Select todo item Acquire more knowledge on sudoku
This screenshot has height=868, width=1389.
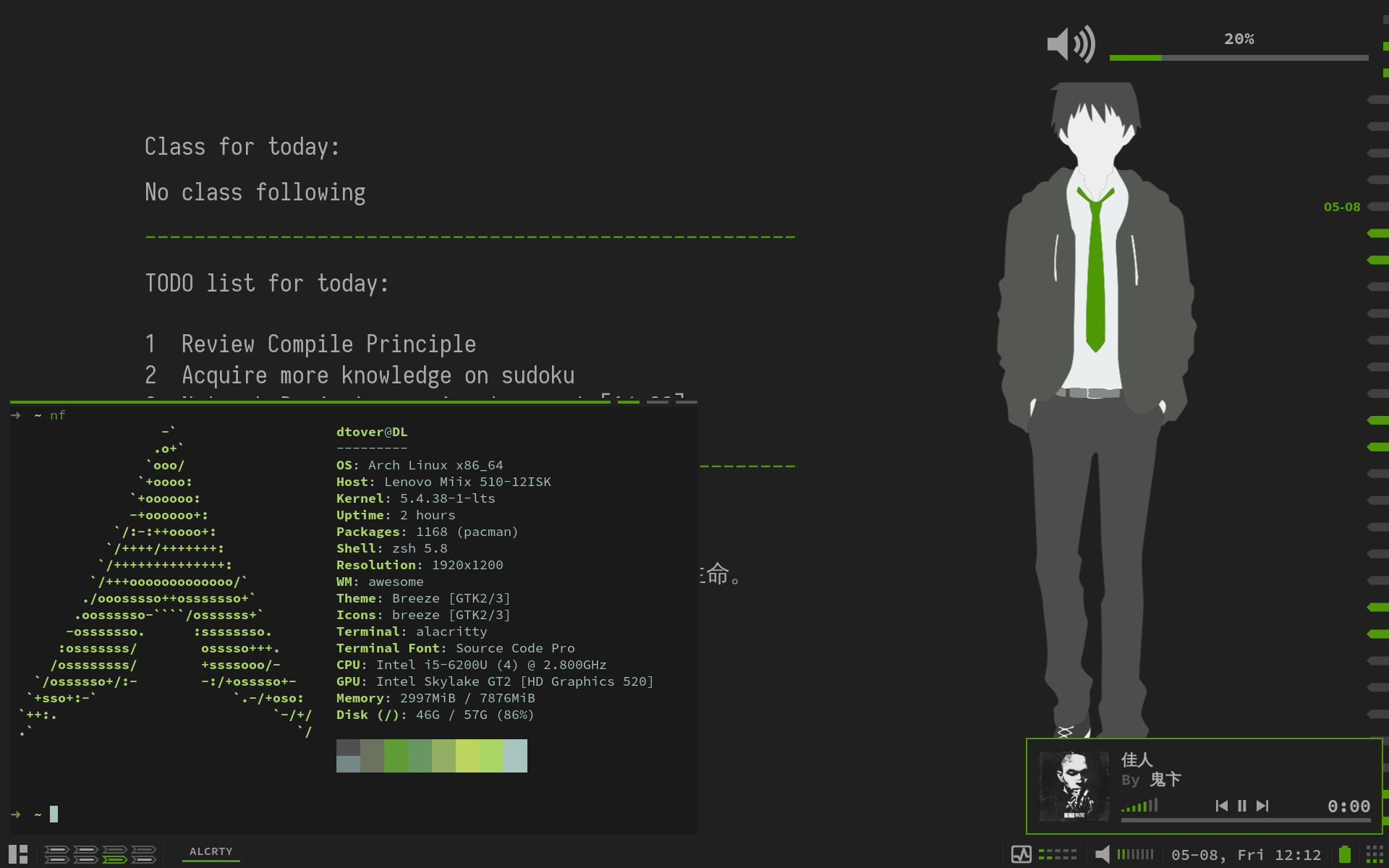pos(378,375)
